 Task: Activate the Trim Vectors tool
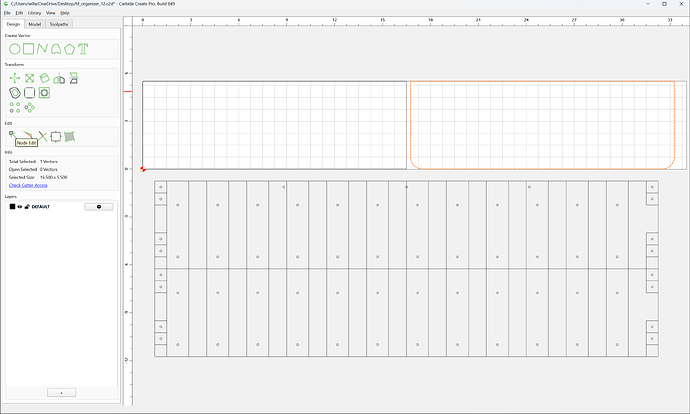42,136
